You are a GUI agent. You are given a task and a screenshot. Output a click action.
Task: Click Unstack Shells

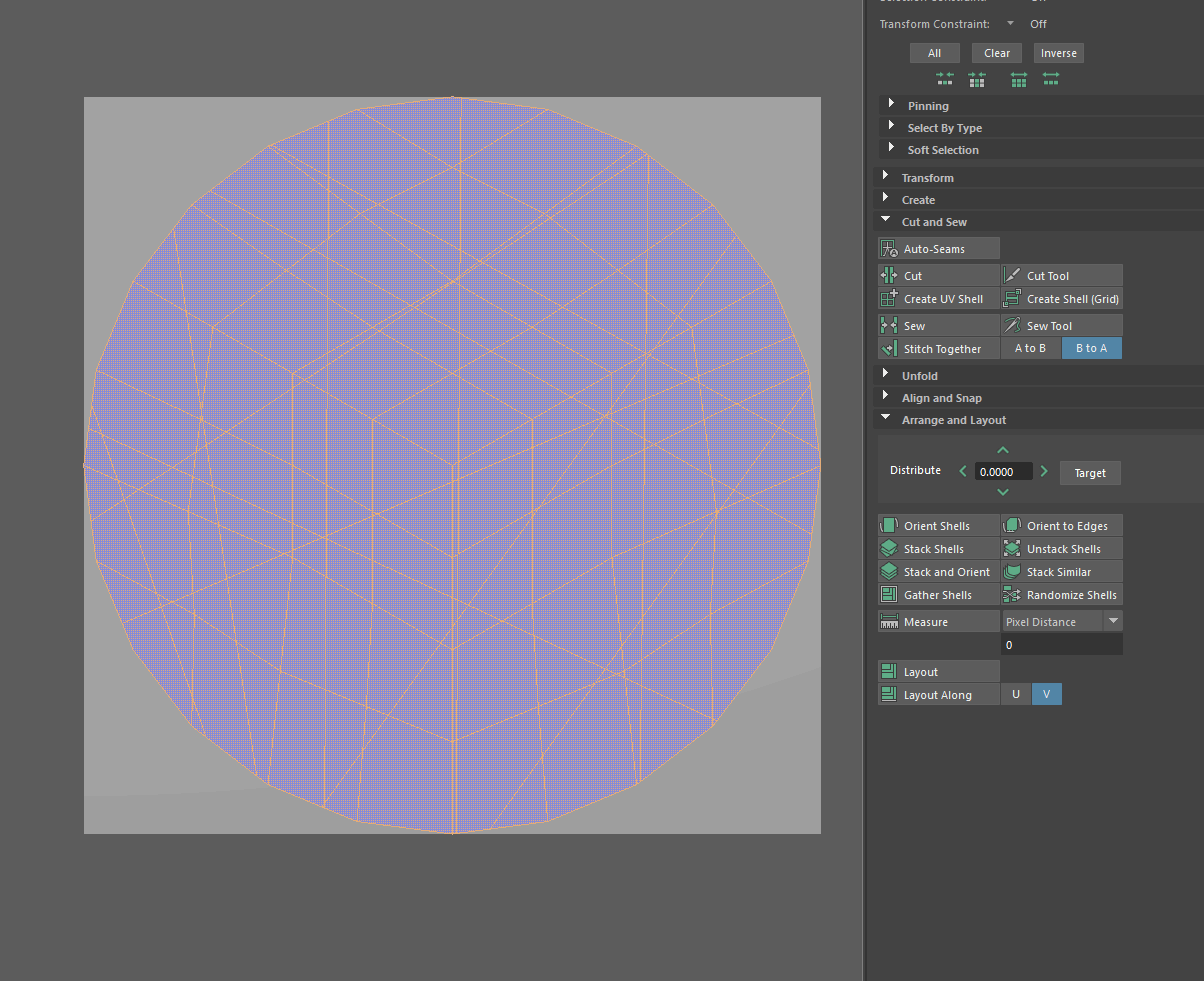coord(1062,548)
